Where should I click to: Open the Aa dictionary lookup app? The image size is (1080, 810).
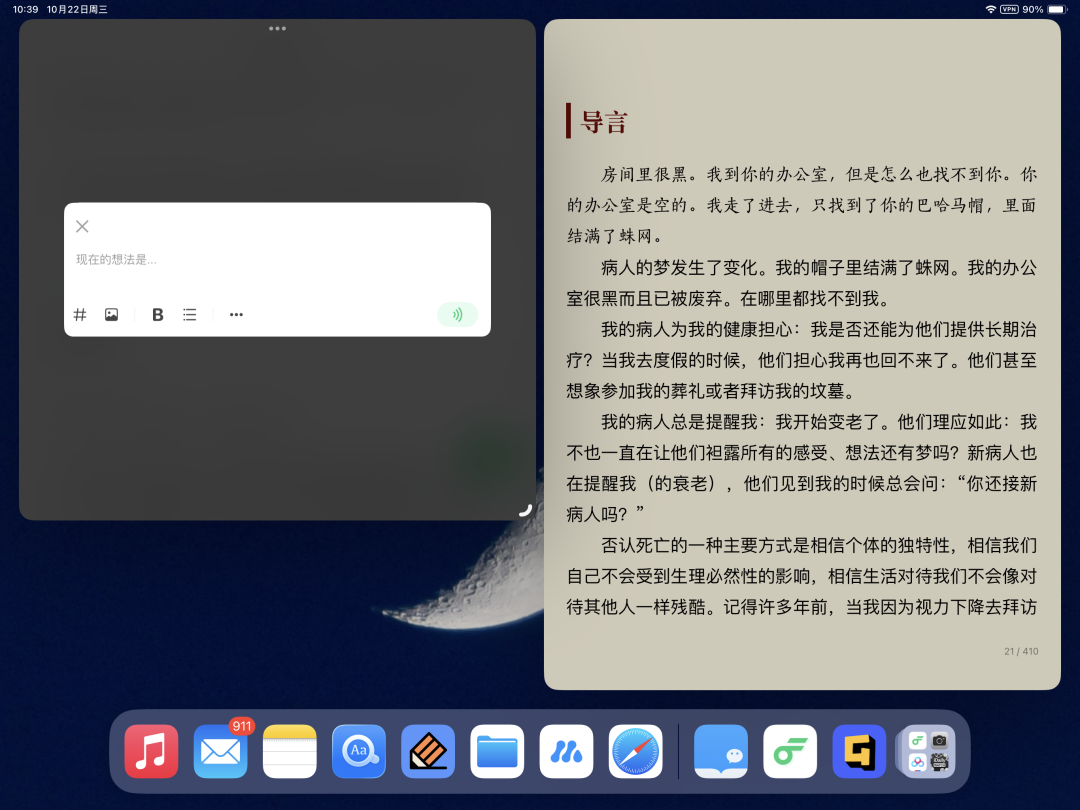359,751
